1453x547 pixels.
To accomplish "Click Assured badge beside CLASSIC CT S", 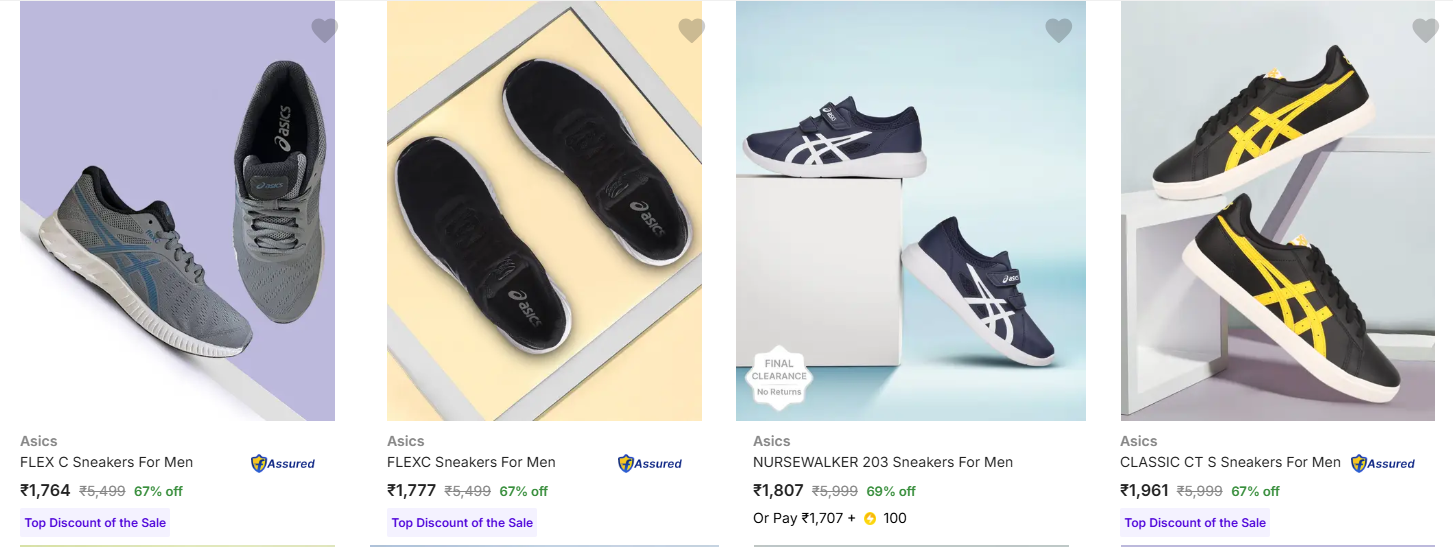I will click(x=1383, y=463).
